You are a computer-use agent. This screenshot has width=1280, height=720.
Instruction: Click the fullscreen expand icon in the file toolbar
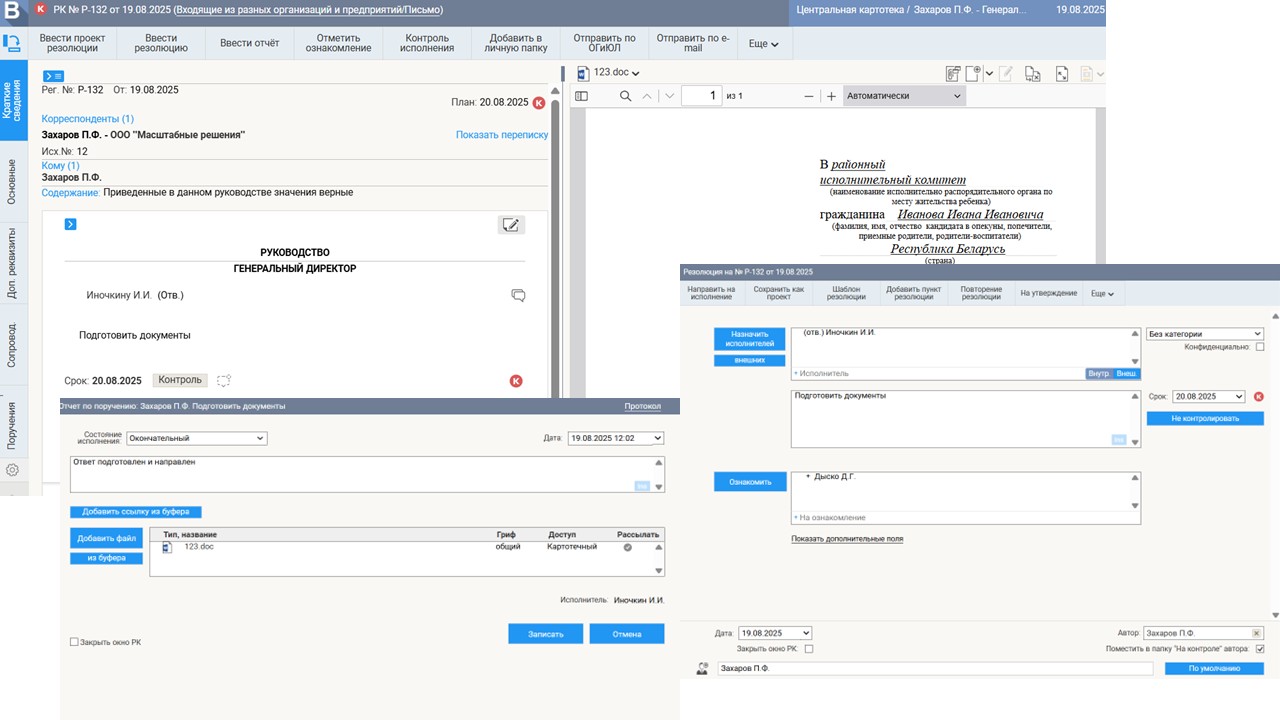pyautogui.click(x=1061, y=73)
